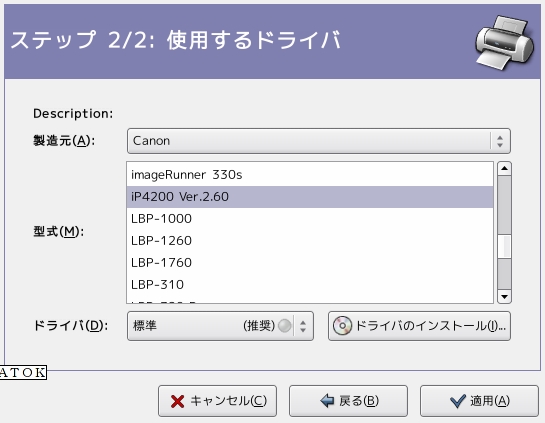The image size is (545, 423).
Task: Go back with 戻る button
Action: 348,401
